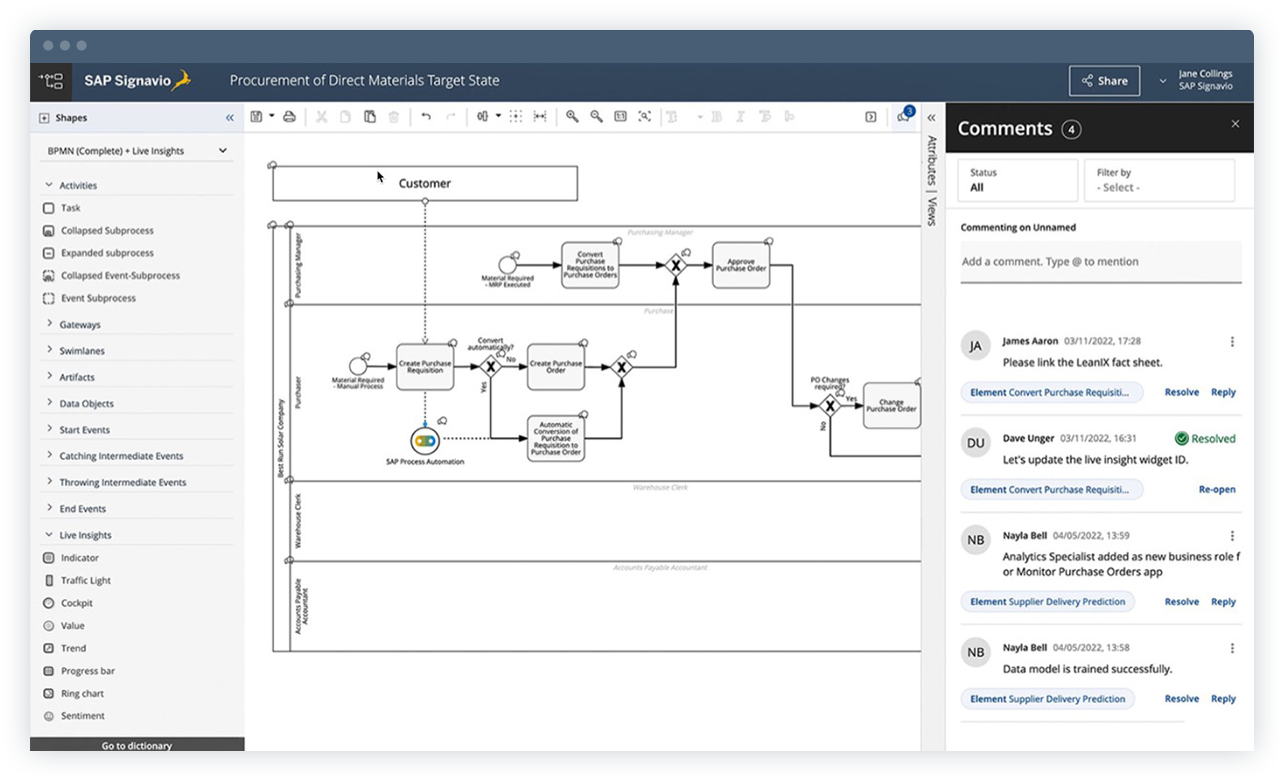The width and height of the screenshot is (1284, 780).
Task: Click the Add a comment input field
Action: coord(1100,262)
